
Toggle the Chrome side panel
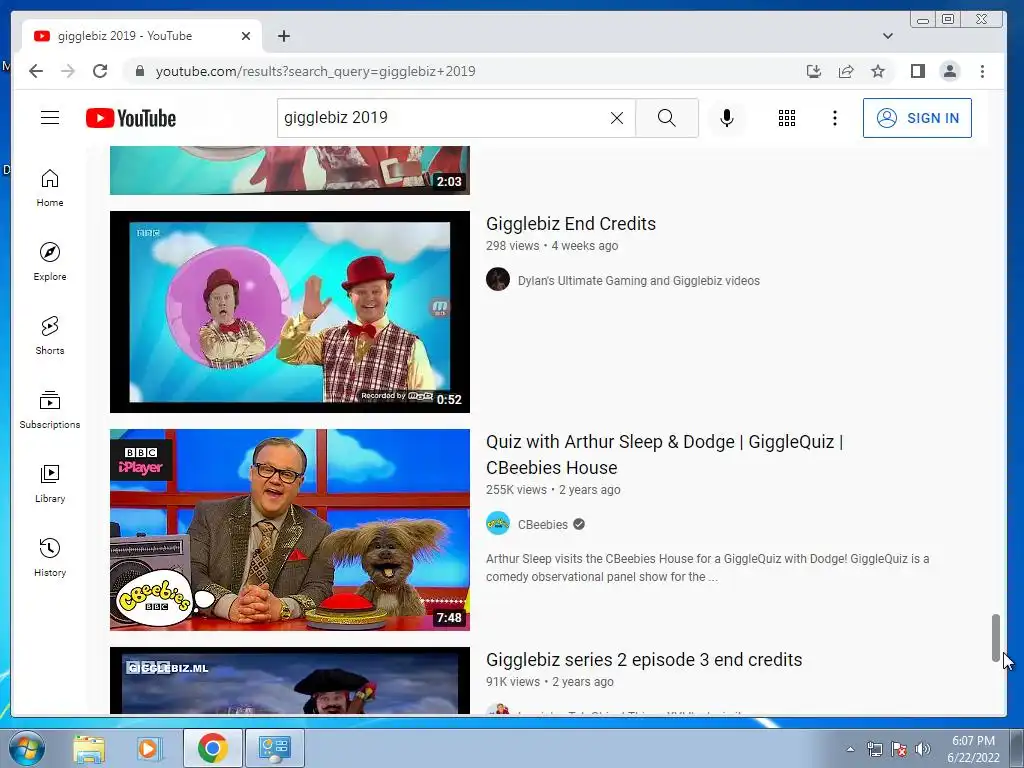click(x=918, y=71)
